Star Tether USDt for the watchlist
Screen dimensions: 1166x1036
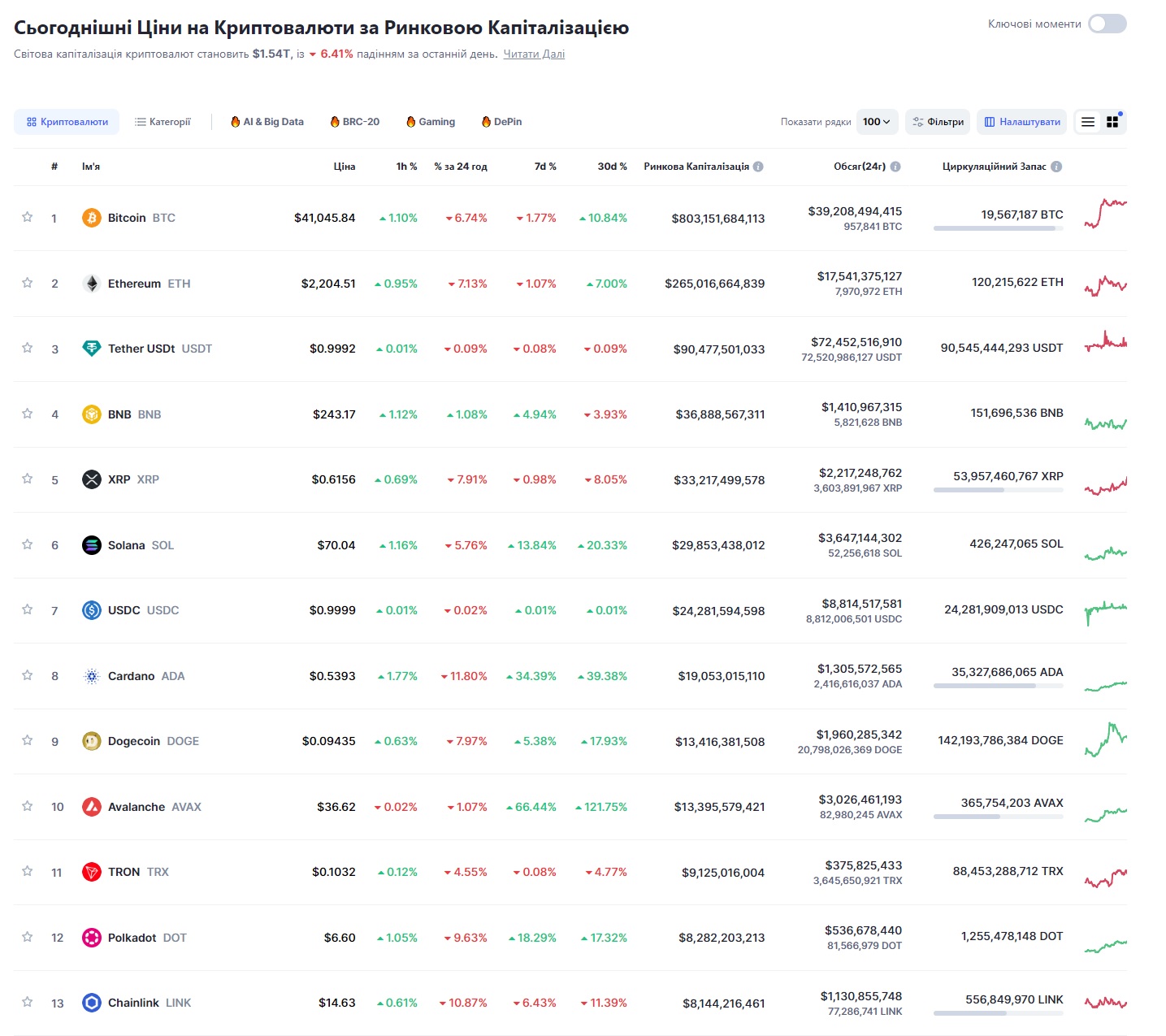pos(28,348)
